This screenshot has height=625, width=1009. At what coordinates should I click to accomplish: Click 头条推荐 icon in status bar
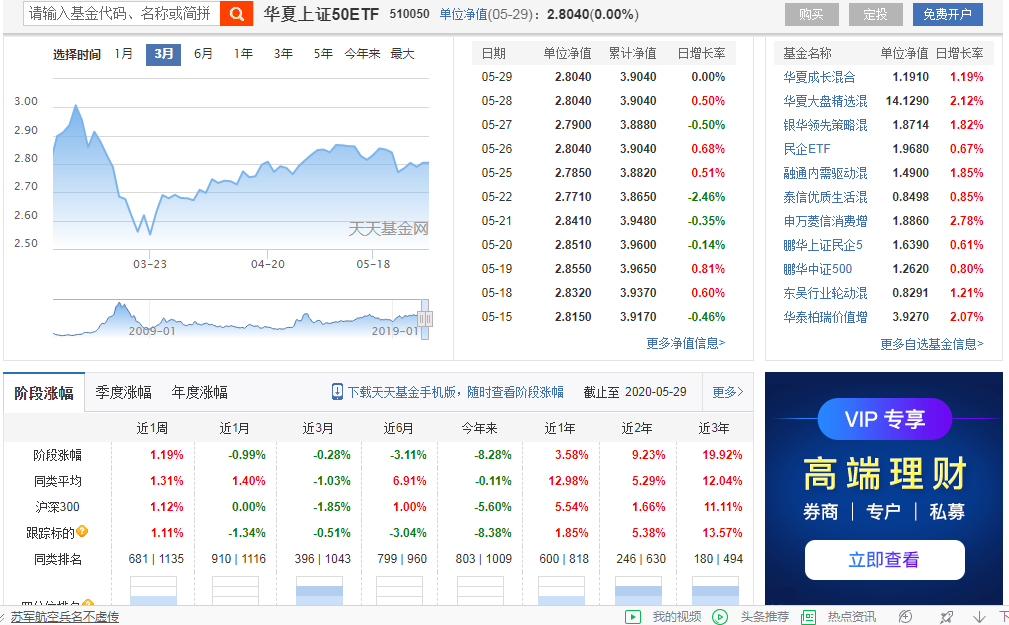click(x=720, y=617)
